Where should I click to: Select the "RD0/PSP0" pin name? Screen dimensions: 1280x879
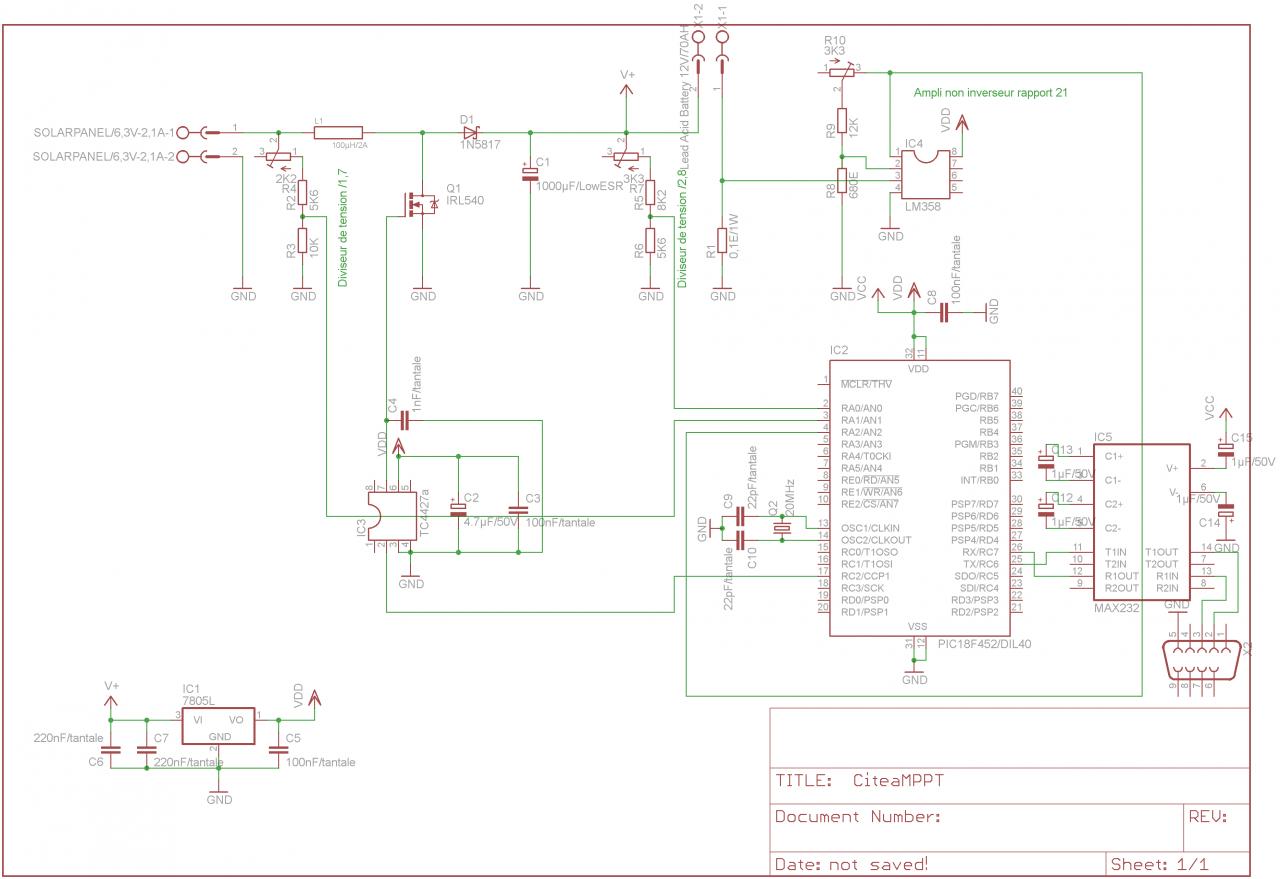(866, 600)
